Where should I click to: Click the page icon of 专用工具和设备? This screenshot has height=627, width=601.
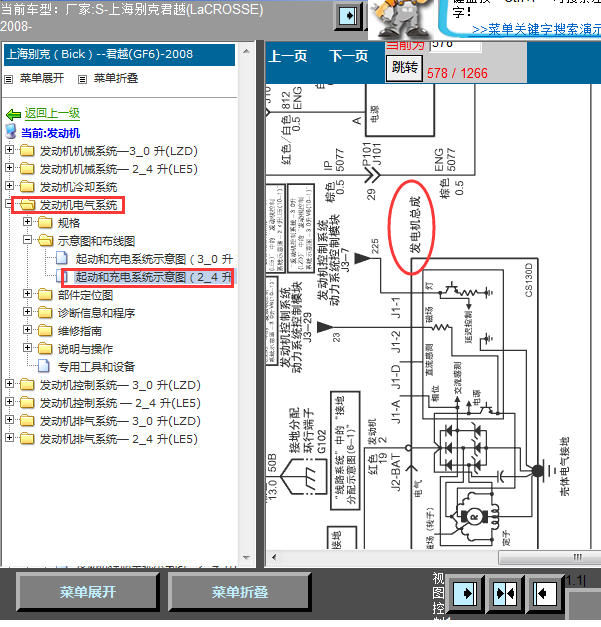[x=44, y=366]
